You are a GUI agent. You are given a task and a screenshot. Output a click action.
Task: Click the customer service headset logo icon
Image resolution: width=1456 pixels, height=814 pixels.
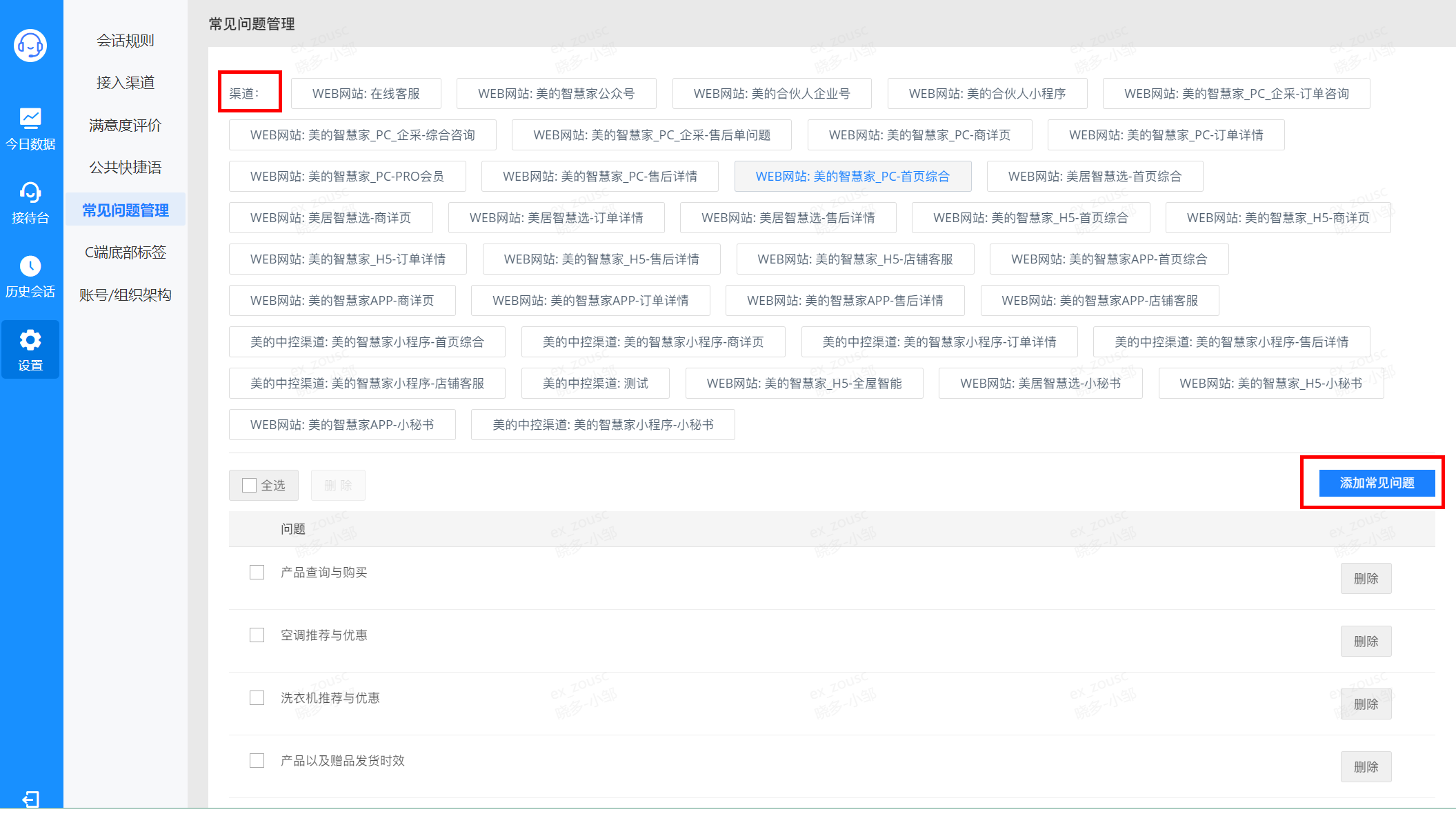[x=30, y=46]
